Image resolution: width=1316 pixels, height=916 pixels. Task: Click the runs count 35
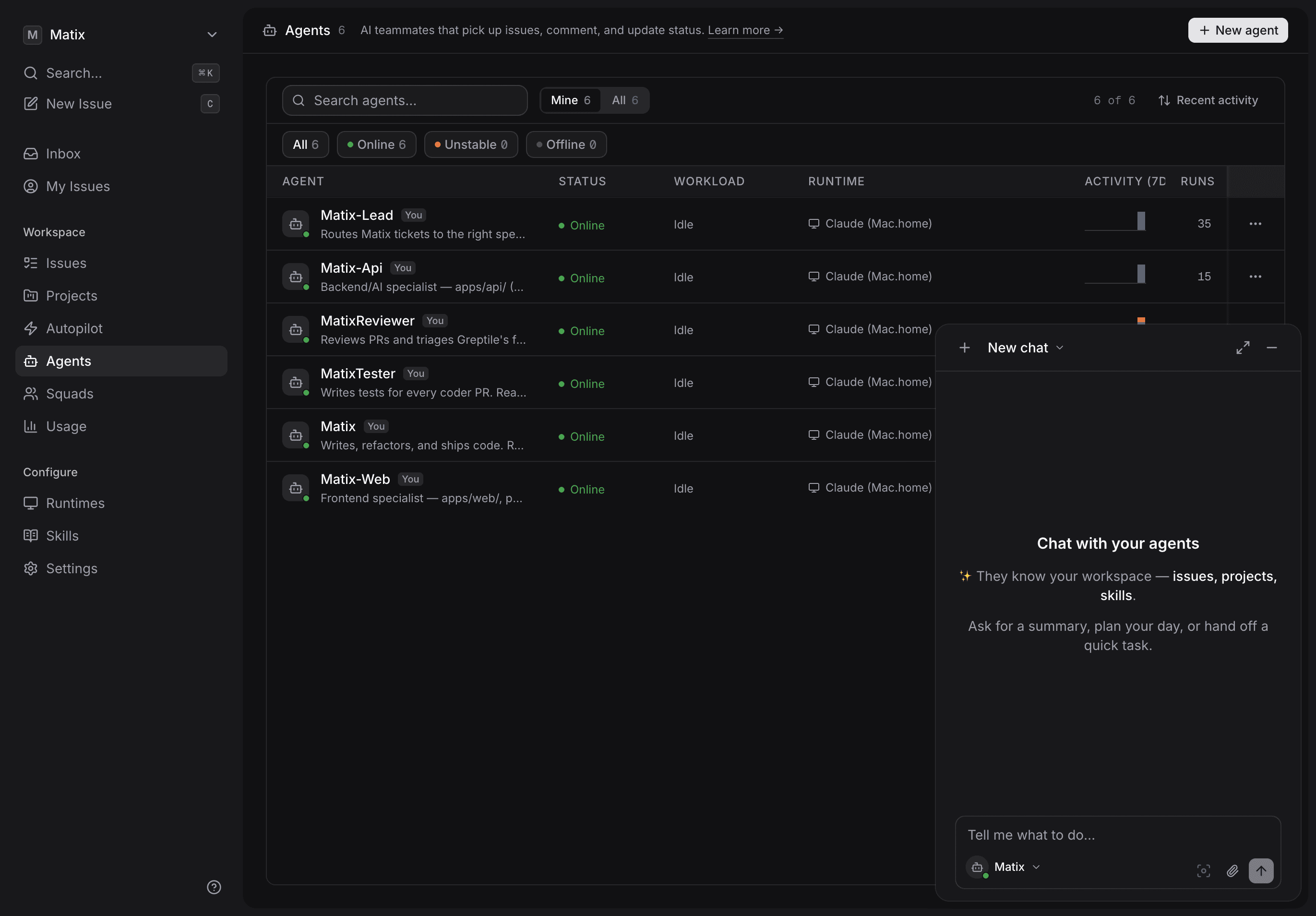[x=1204, y=224]
